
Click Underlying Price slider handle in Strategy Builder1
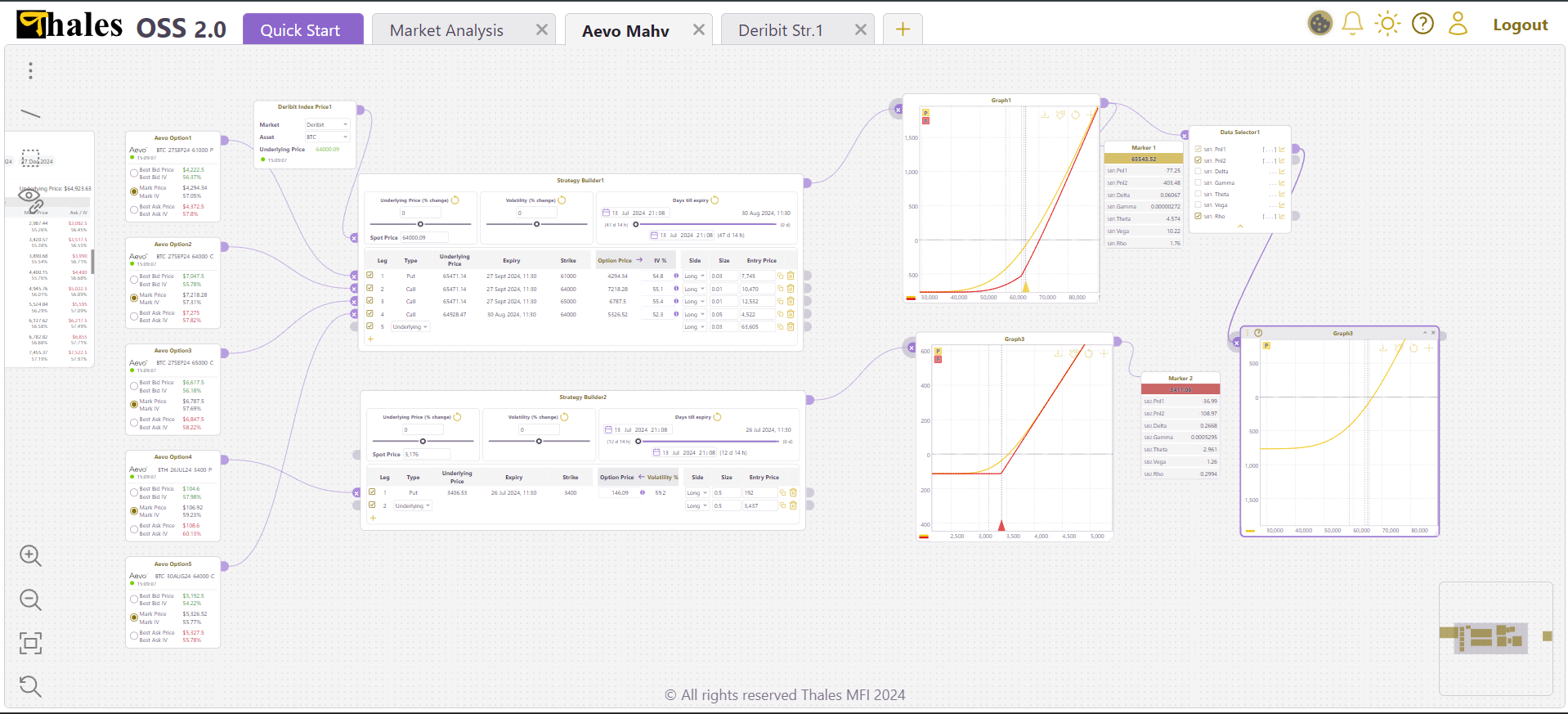pos(421,224)
